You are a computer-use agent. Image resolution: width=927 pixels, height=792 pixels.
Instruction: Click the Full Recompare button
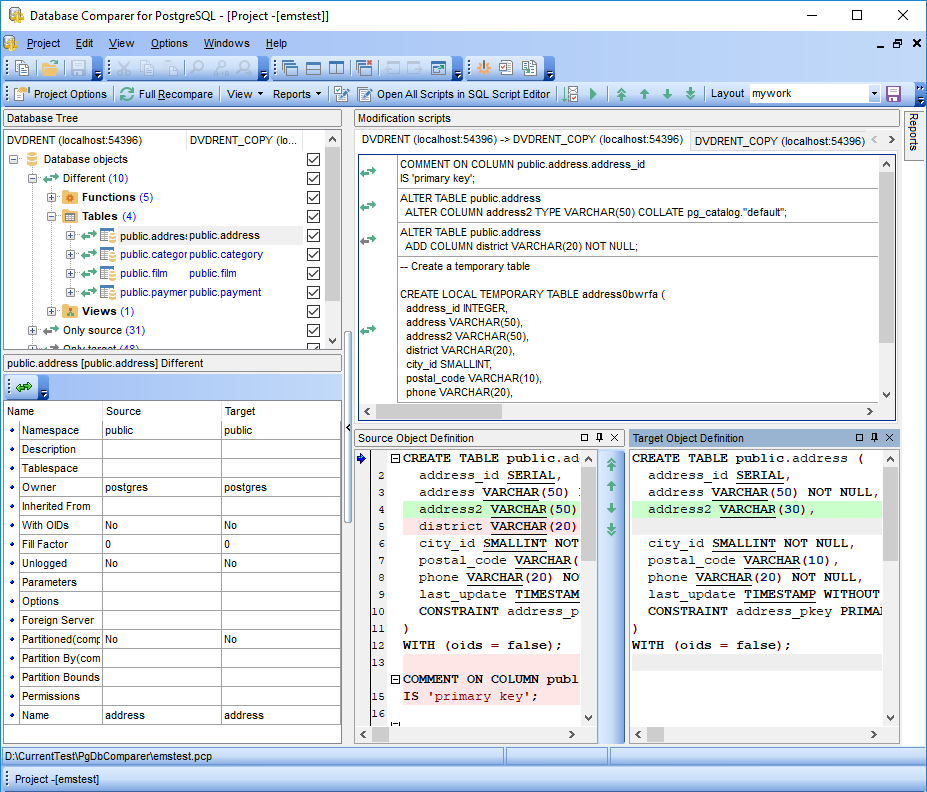point(167,94)
